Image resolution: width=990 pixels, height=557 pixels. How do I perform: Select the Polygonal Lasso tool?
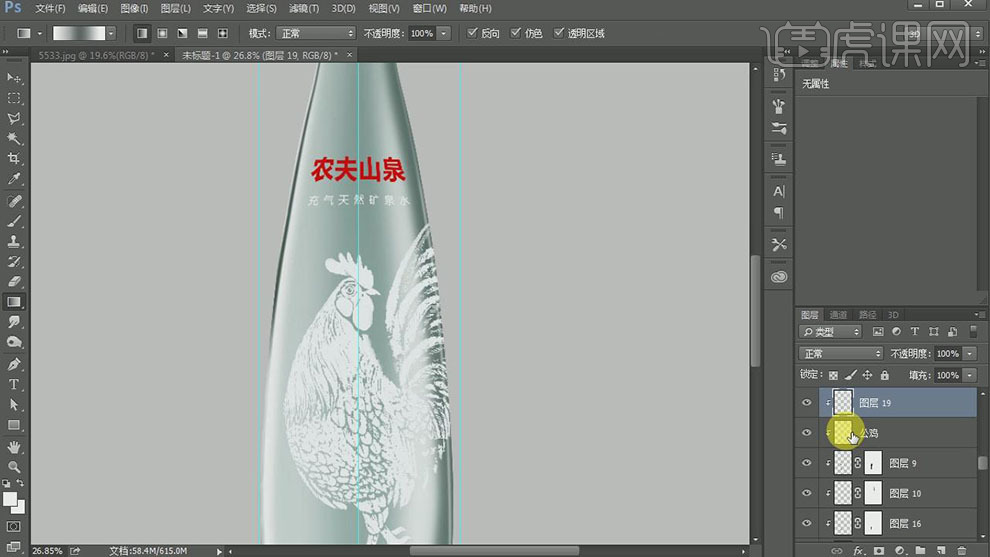tap(14, 118)
